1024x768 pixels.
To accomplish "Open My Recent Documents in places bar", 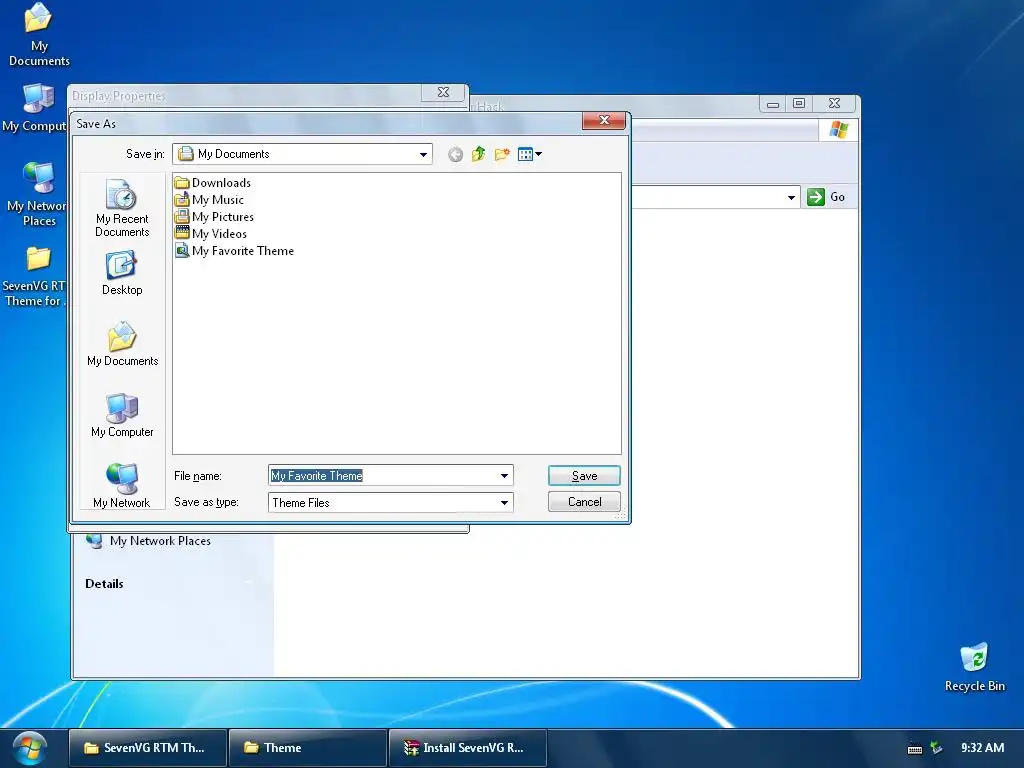I will 122,208.
